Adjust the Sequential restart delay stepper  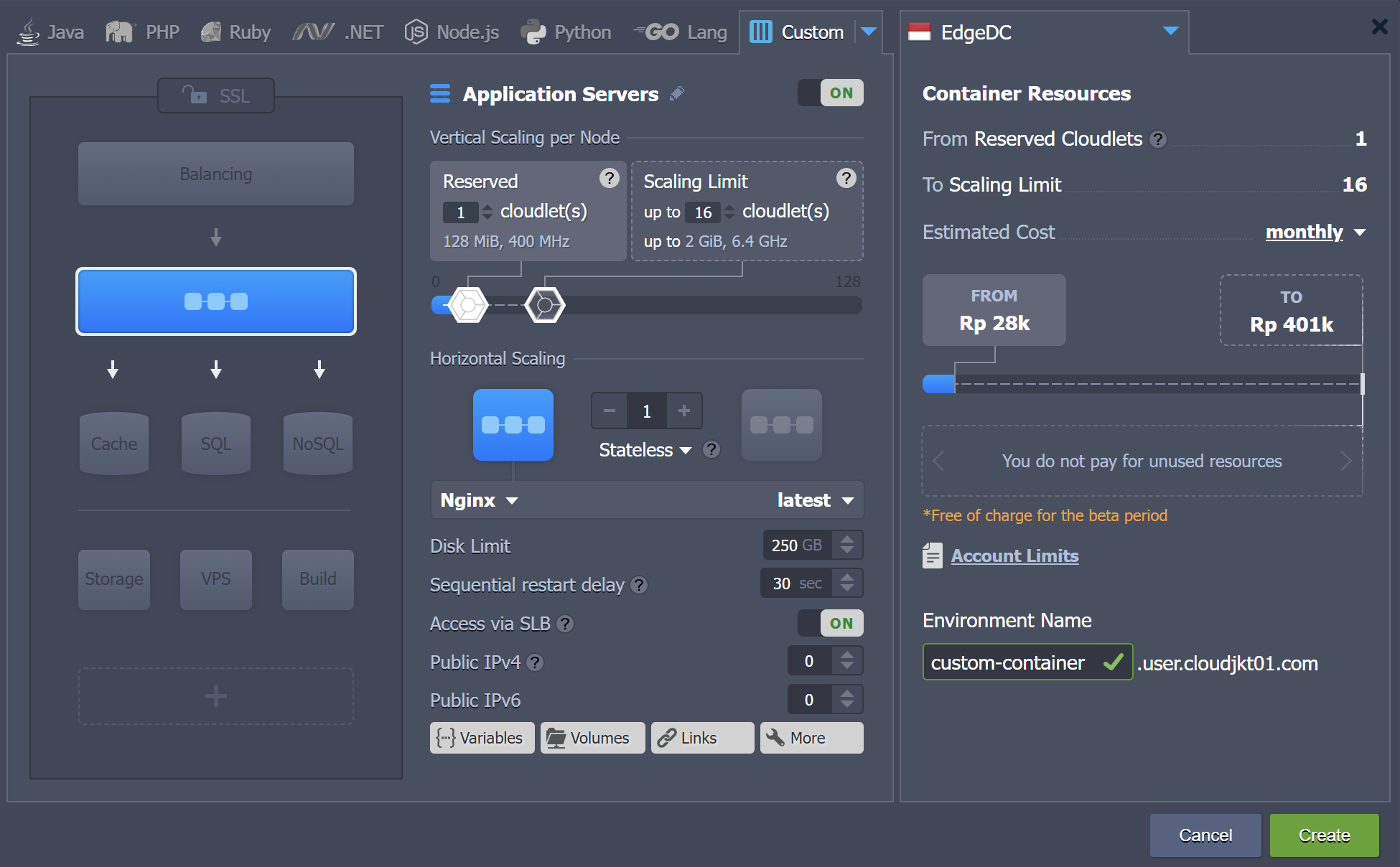click(x=847, y=584)
